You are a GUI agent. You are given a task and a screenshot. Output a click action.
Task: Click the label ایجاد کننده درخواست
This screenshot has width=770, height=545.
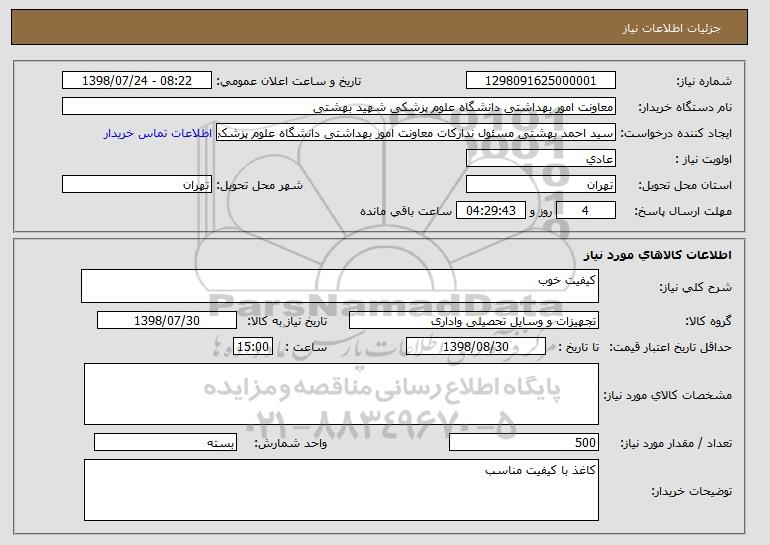pos(676,134)
